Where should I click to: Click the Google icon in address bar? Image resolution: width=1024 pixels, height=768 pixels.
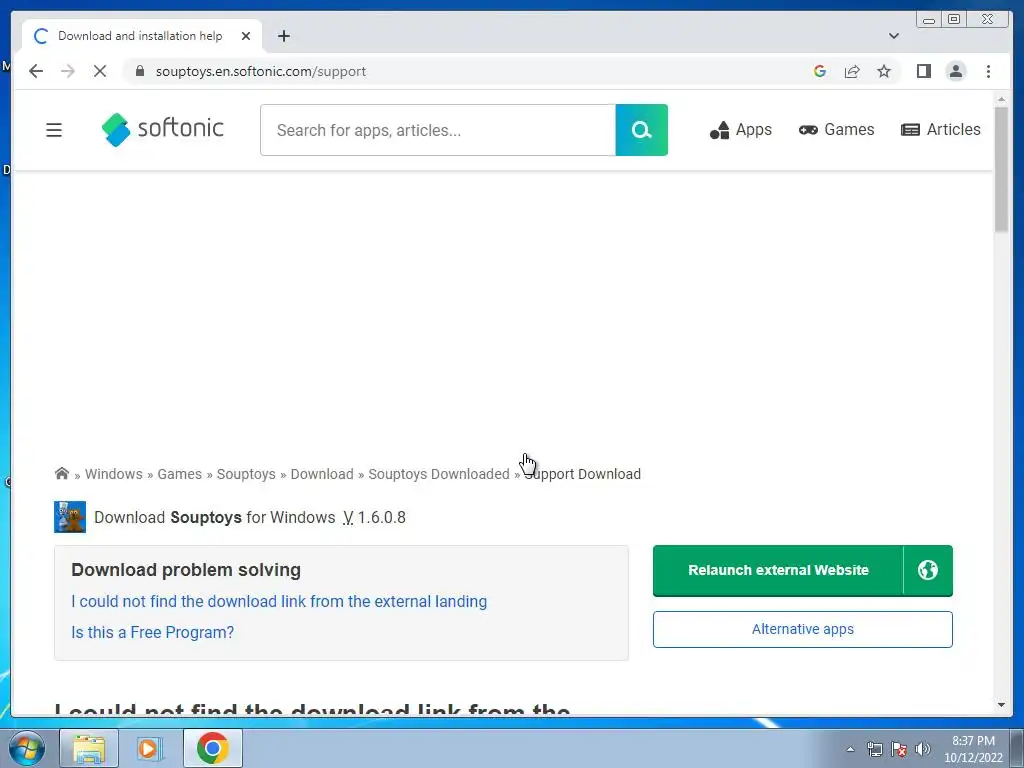(x=820, y=71)
